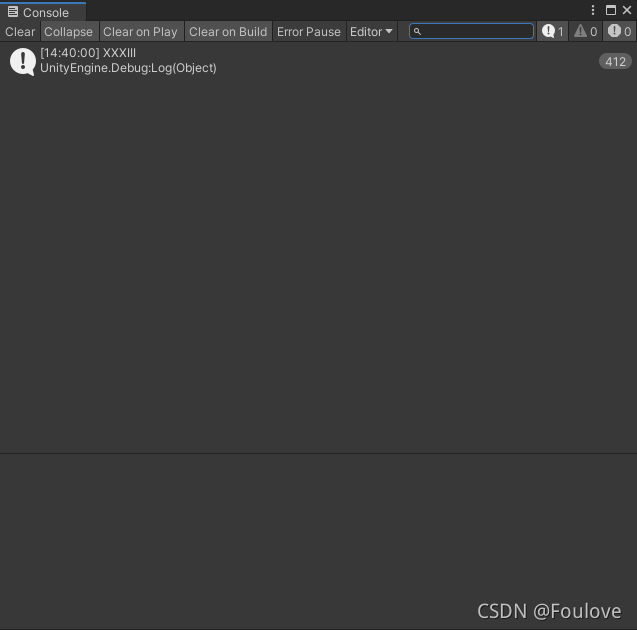Click the magnifier icon in search box
Image resolution: width=637 pixels, height=630 pixels.
(417, 31)
